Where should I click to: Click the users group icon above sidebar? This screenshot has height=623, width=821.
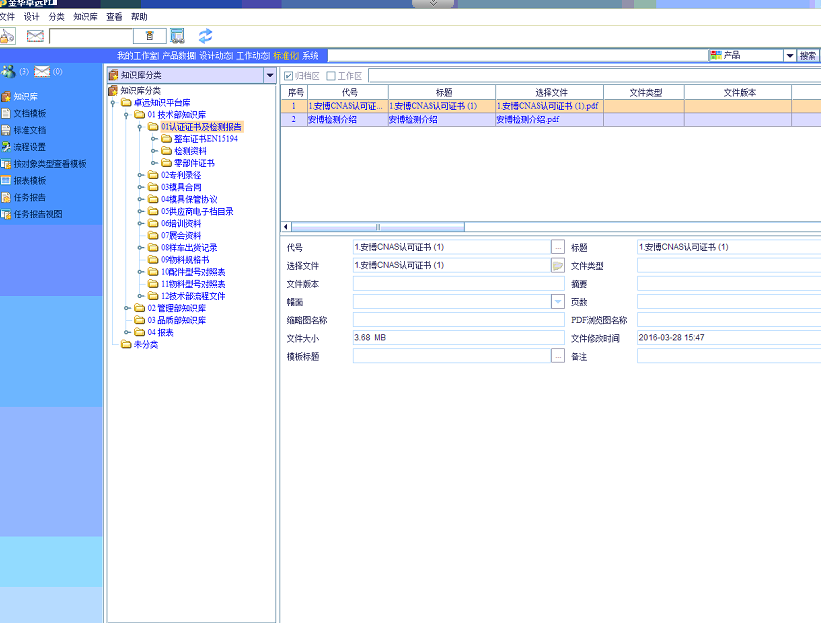tap(9, 72)
